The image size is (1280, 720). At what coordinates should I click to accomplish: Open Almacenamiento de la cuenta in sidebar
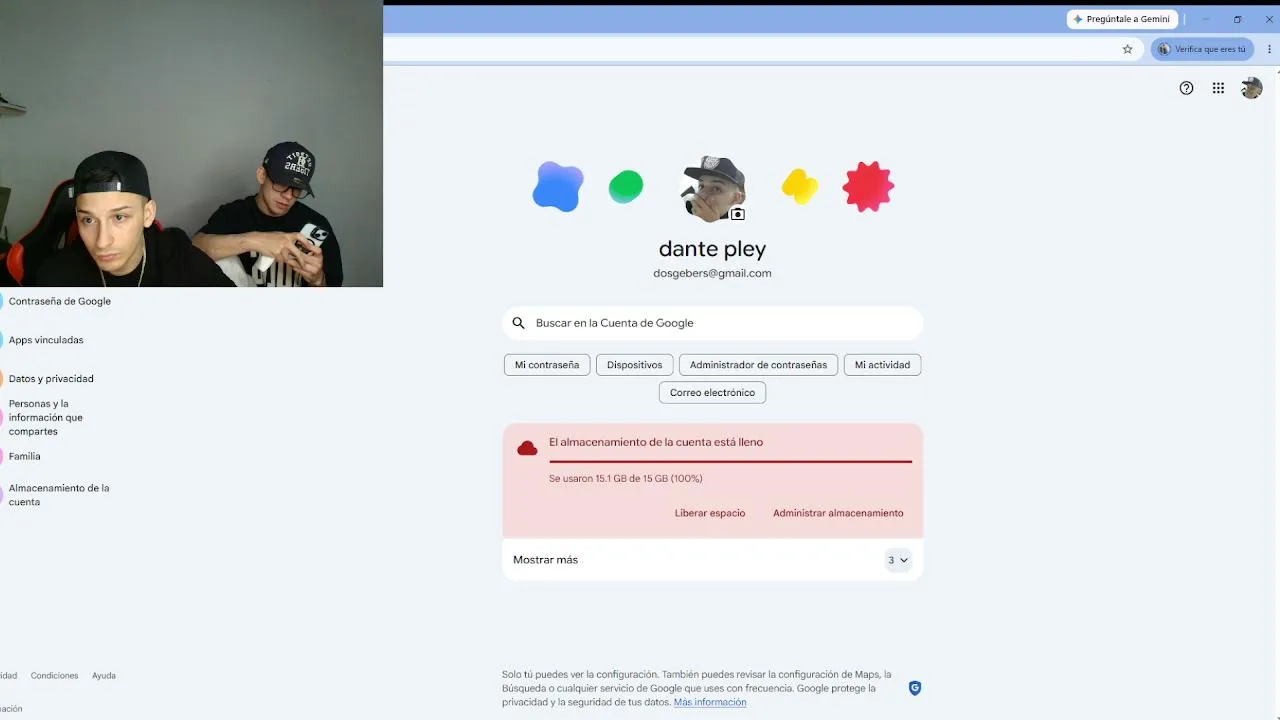(x=59, y=495)
